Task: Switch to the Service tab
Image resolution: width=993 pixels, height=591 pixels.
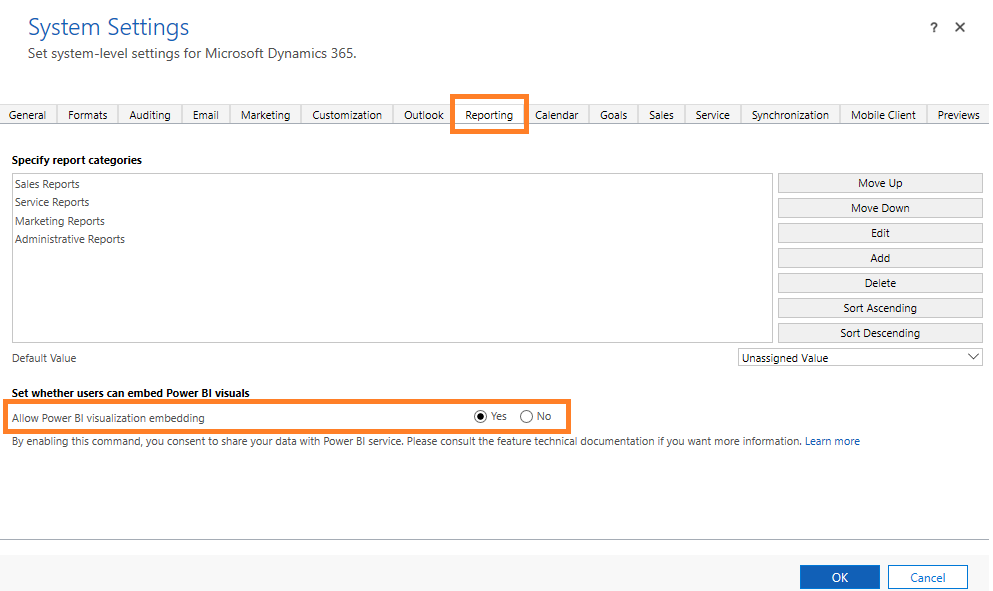Action: [712, 115]
